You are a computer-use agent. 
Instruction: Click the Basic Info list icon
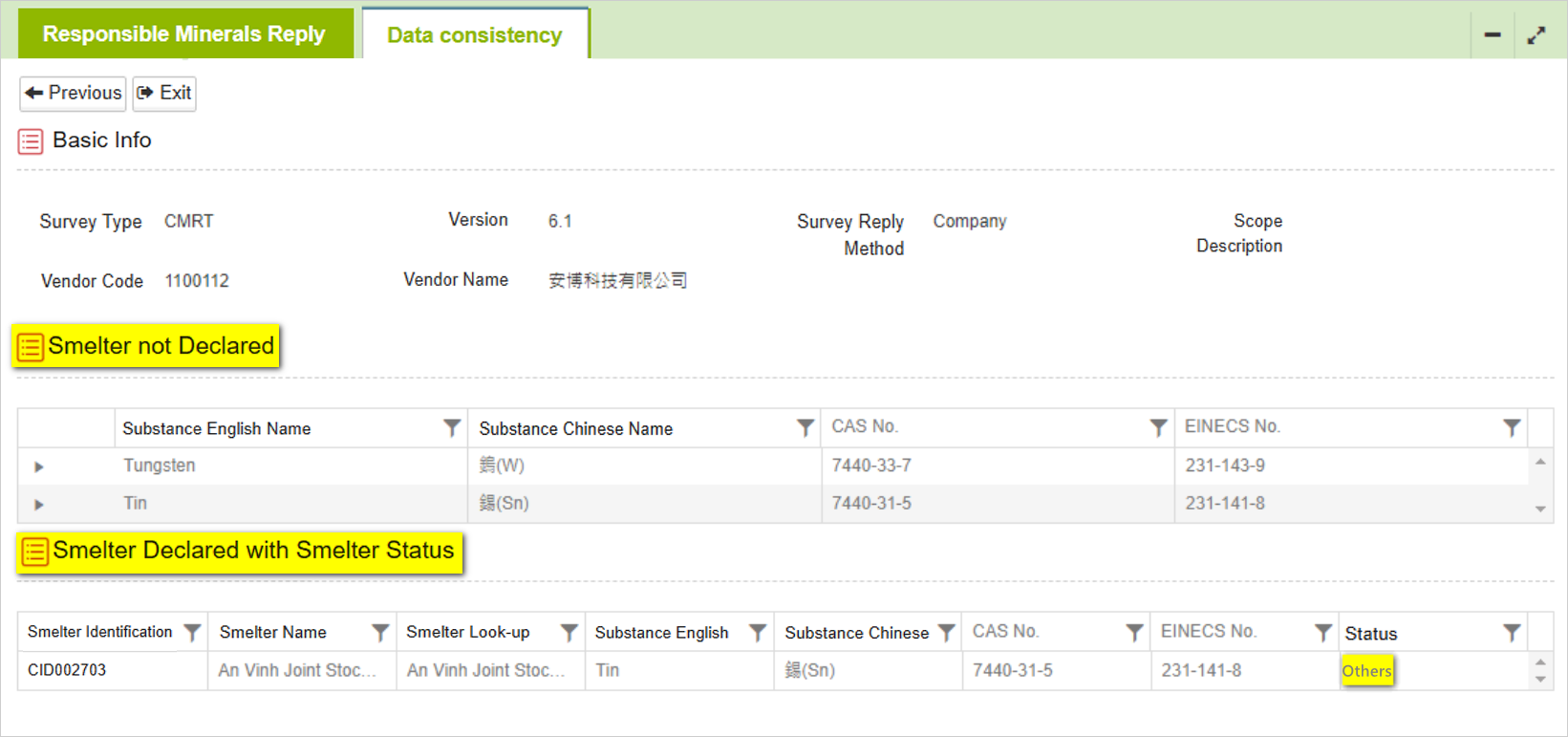pos(31,141)
